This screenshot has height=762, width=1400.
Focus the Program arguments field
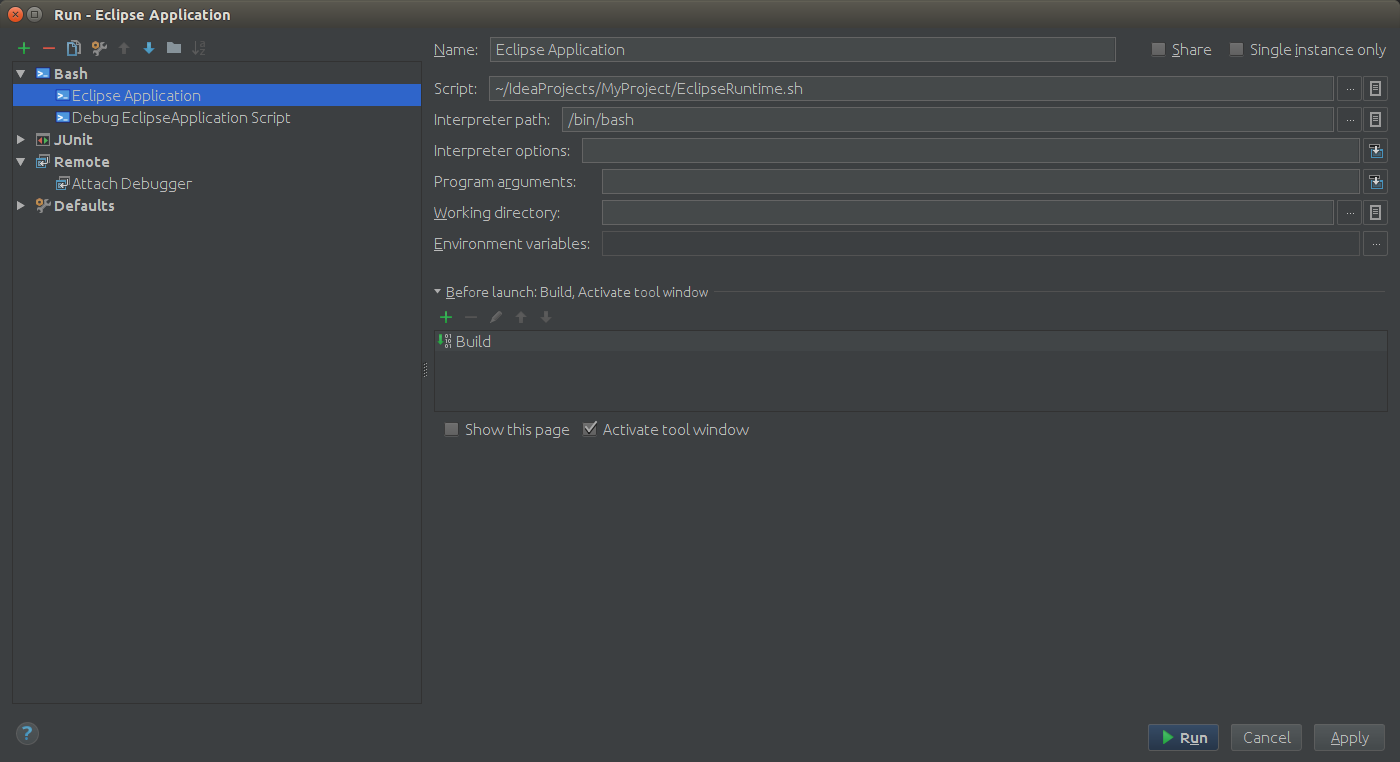tap(981, 182)
